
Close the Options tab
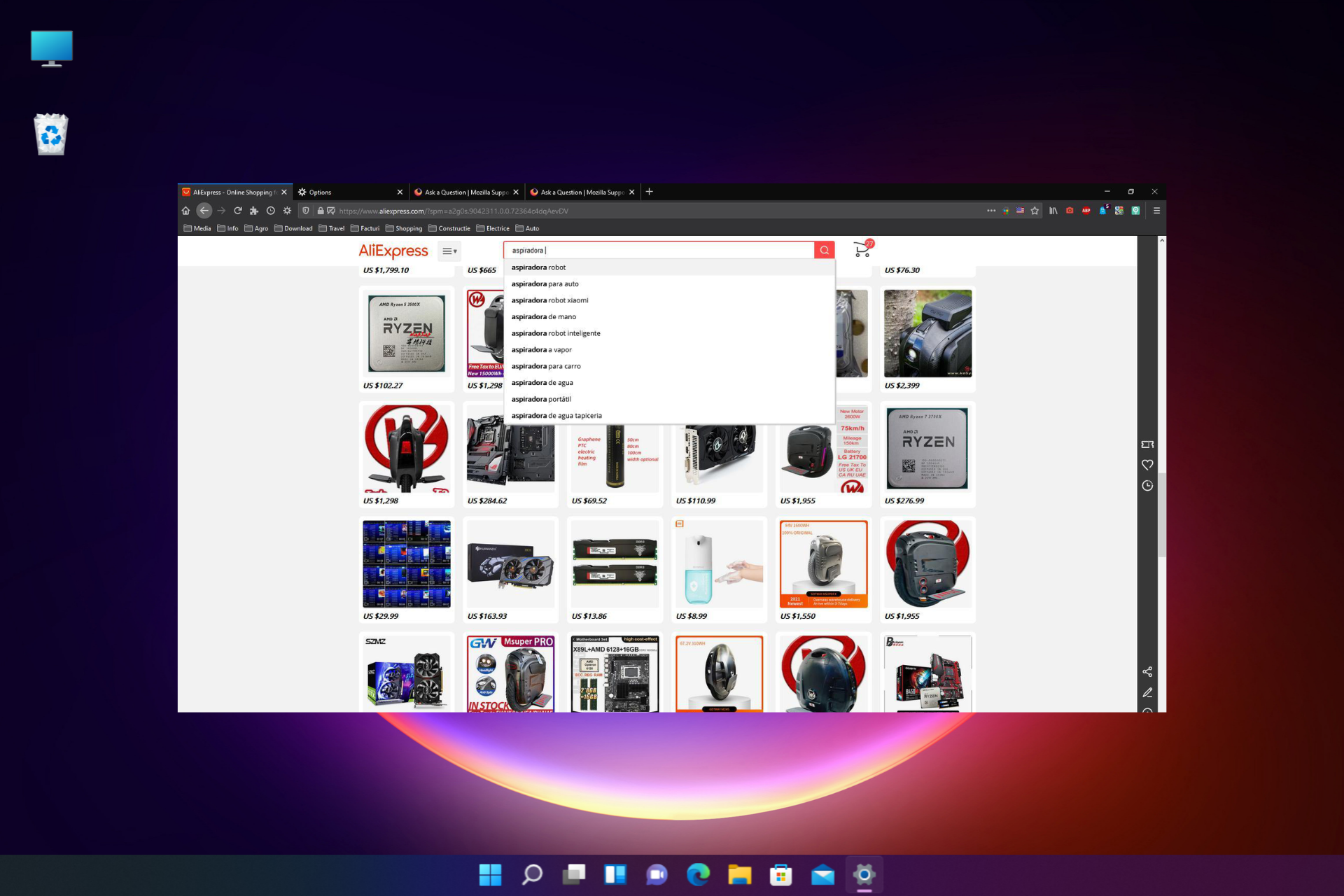tap(400, 192)
